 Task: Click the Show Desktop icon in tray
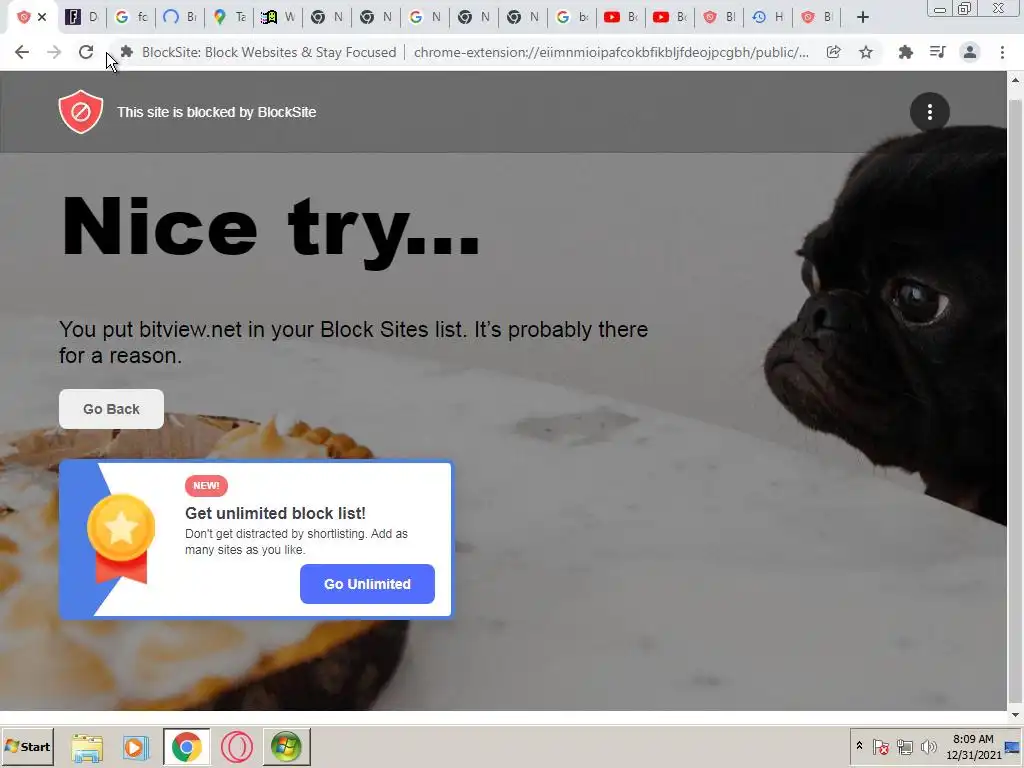[1014, 746]
